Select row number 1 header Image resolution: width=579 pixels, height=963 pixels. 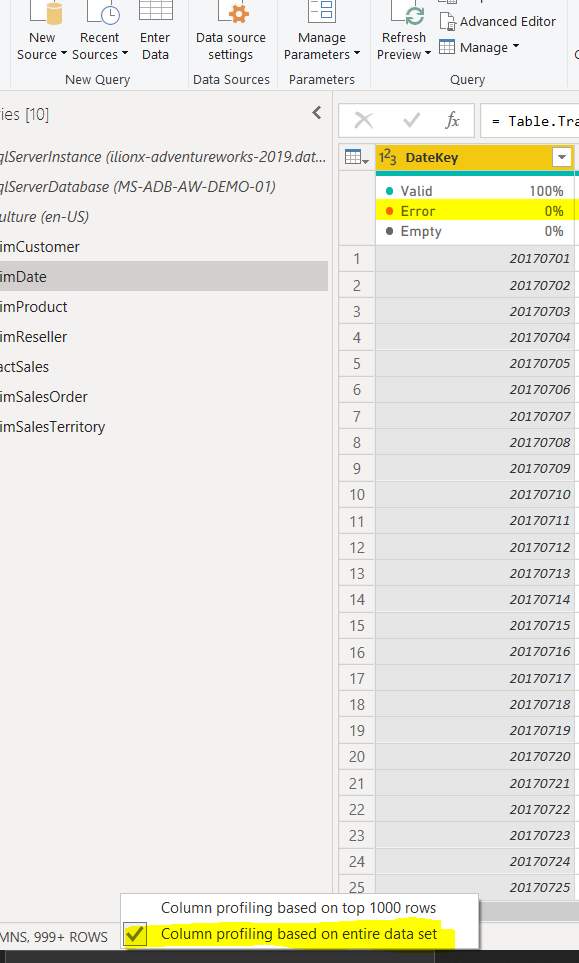coord(357,259)
